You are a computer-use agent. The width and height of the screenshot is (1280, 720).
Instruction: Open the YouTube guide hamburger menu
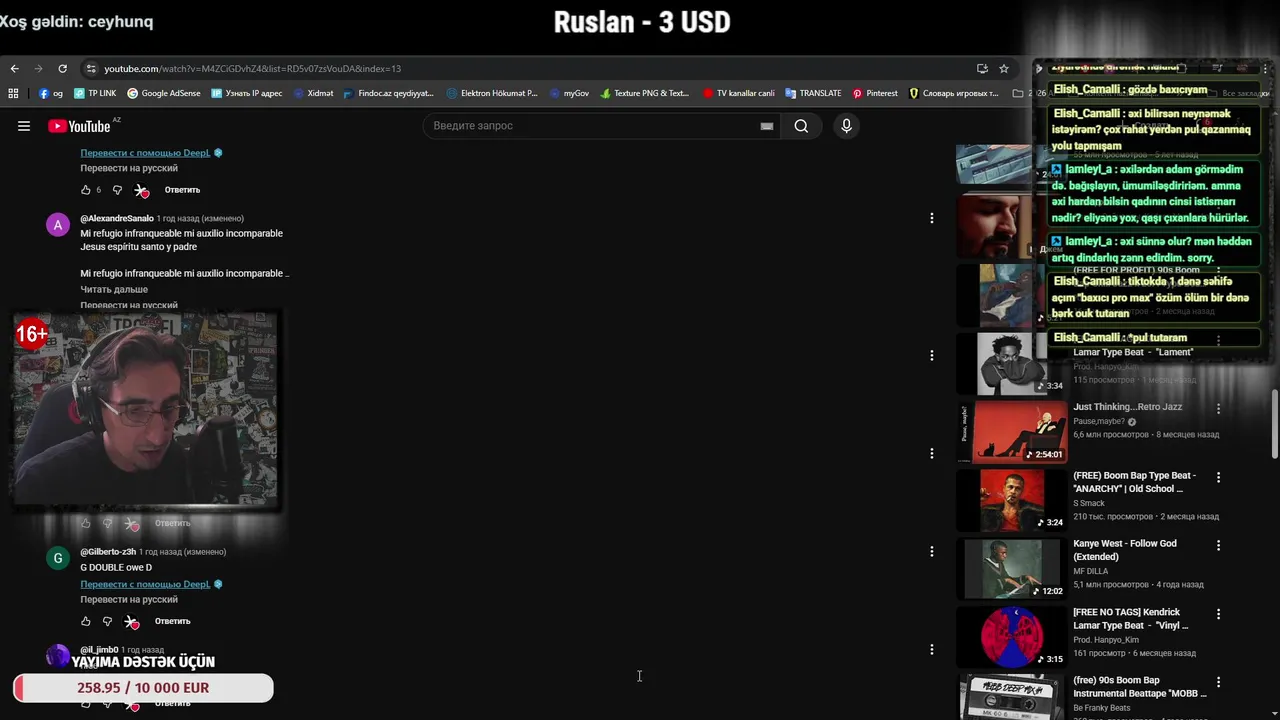(24, 126)
